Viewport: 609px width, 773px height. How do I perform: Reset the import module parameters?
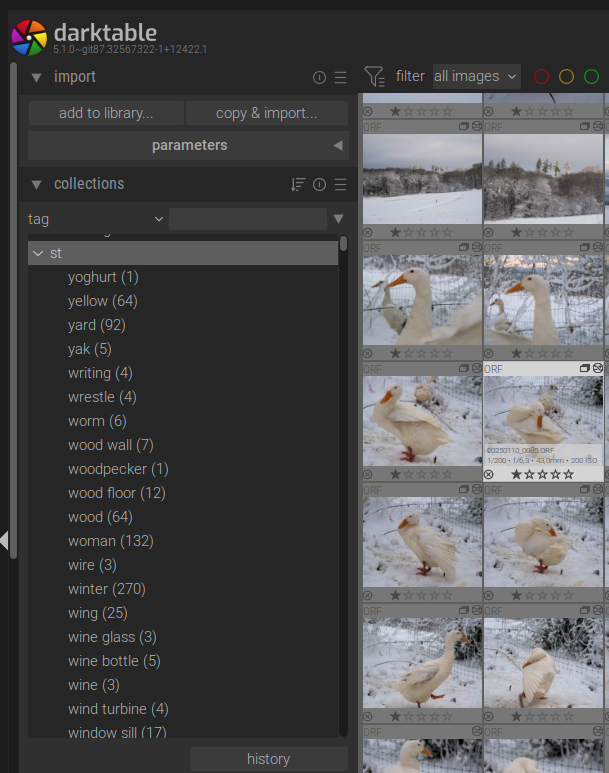coord(320,77)
